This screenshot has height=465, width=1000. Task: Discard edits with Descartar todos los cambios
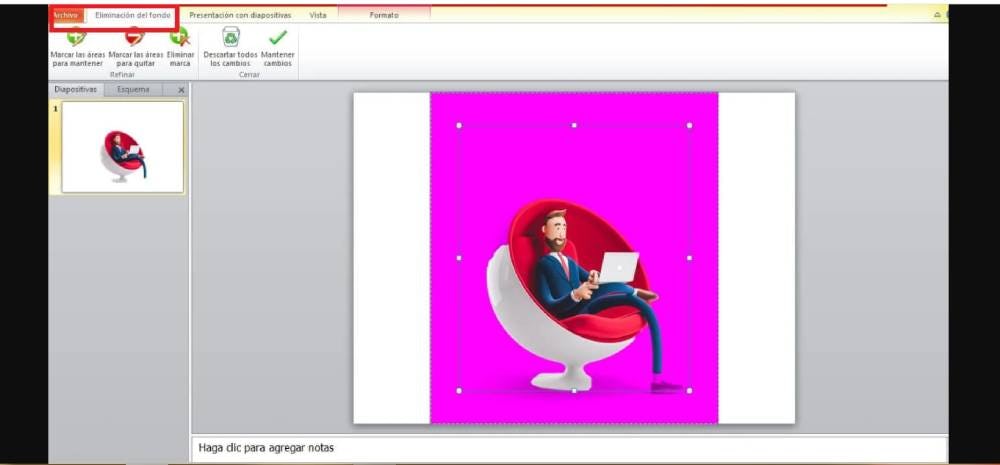(x=231, y=38)
